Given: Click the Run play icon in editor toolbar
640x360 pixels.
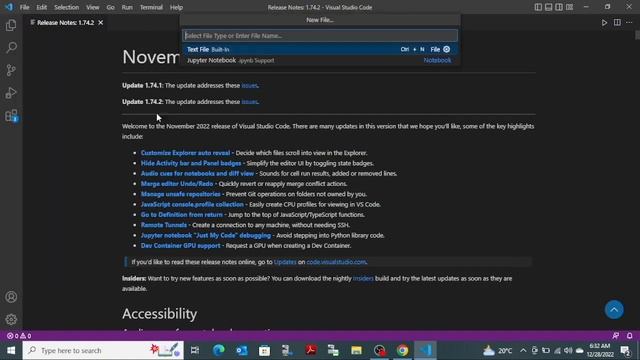Looking at the screenshot, I should pyautogui.click(x=604, y=23).
